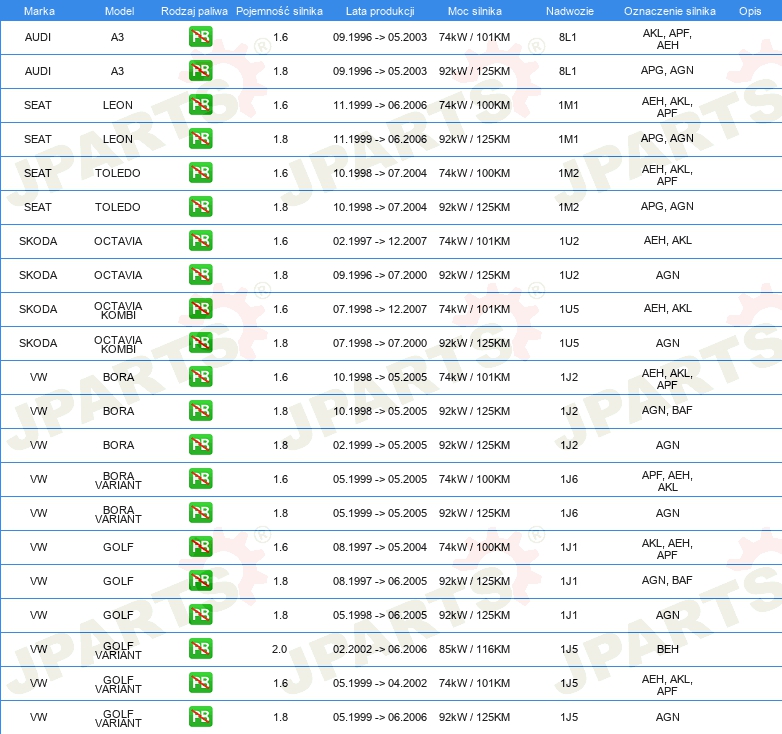Click the fuel icon for SEAT LEON 1.8
Viewport: 782px width, 734px height.
(200, 139)
